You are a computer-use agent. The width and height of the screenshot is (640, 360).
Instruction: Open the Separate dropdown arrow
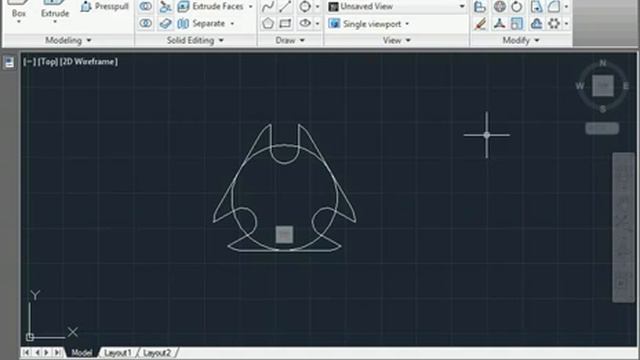click(232, 24)
